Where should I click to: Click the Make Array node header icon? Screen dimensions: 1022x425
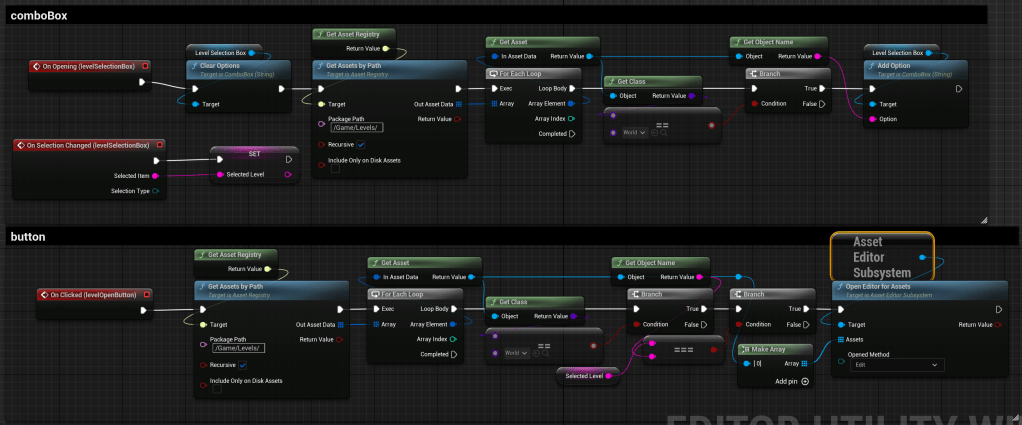pyautogui.click(x=745, y=349)
